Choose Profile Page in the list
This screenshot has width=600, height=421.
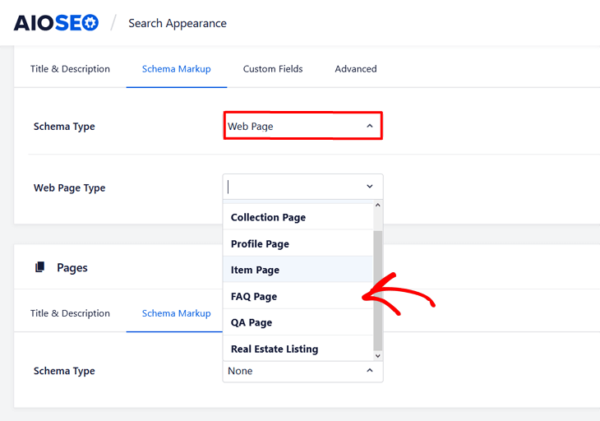coord(260,244)
